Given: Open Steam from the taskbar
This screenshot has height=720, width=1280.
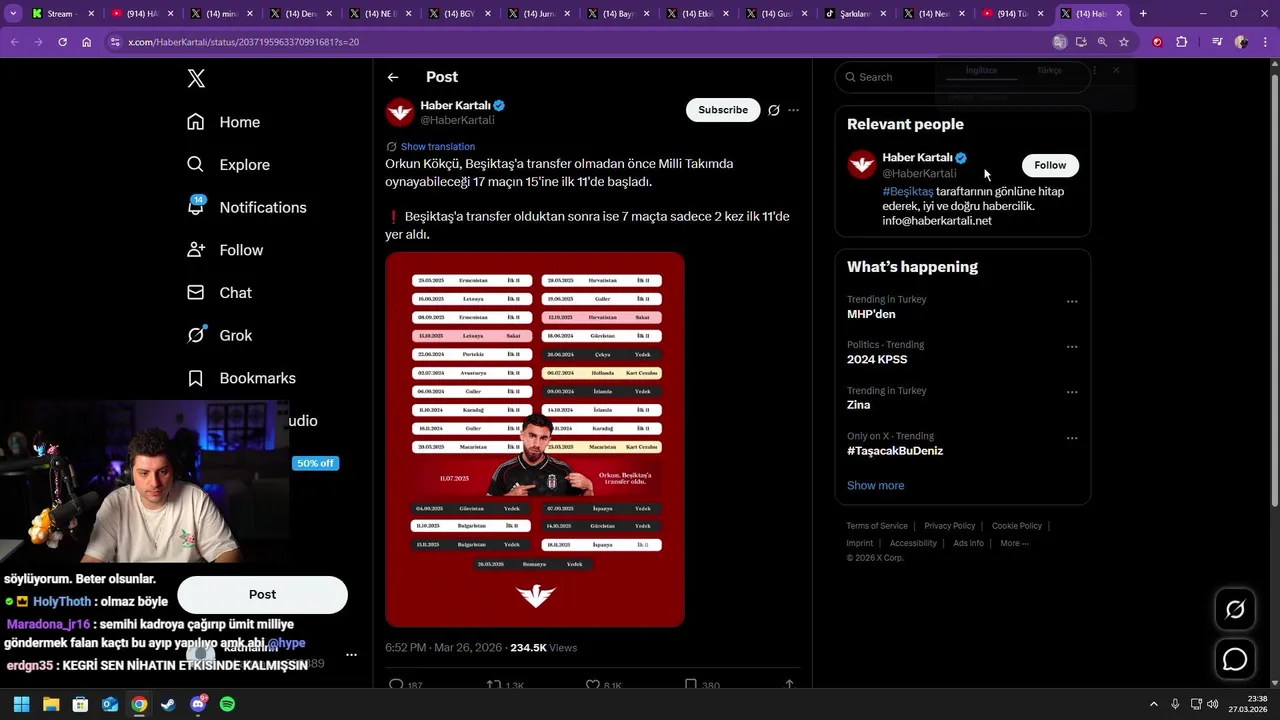Looking at the screenshot, I should [168, 704].
